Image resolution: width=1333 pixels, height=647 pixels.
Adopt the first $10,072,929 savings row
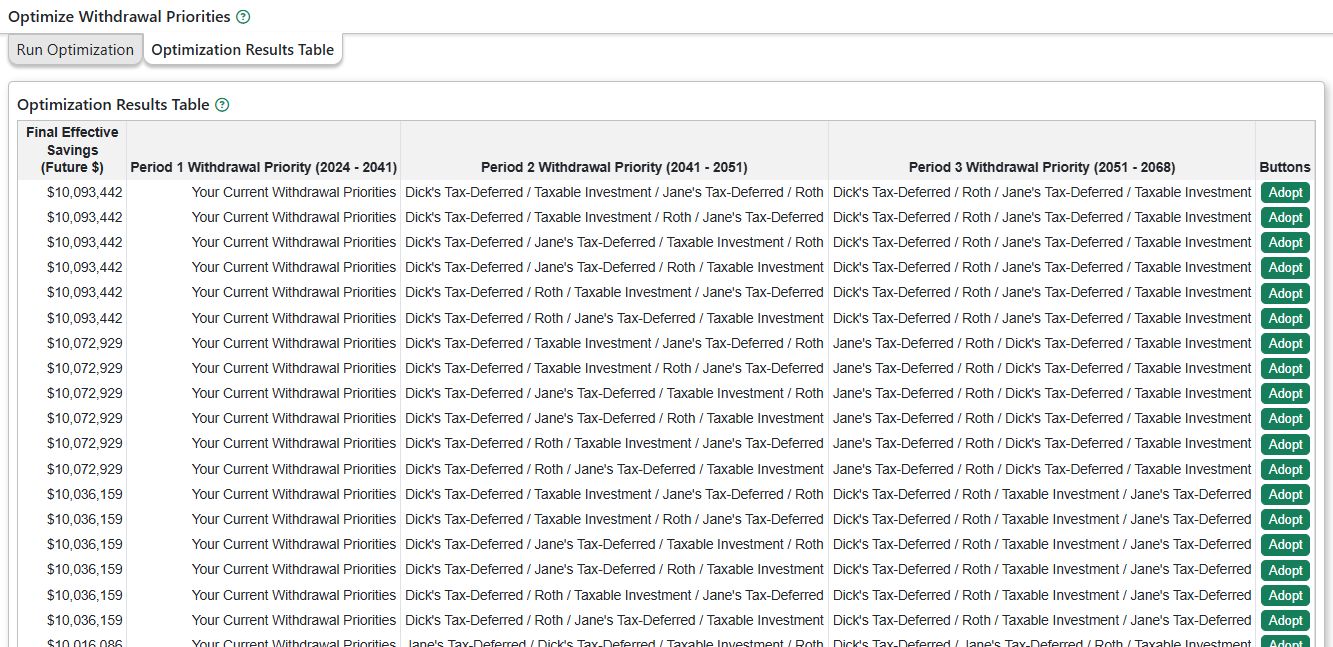click(x=1285, y=344)
